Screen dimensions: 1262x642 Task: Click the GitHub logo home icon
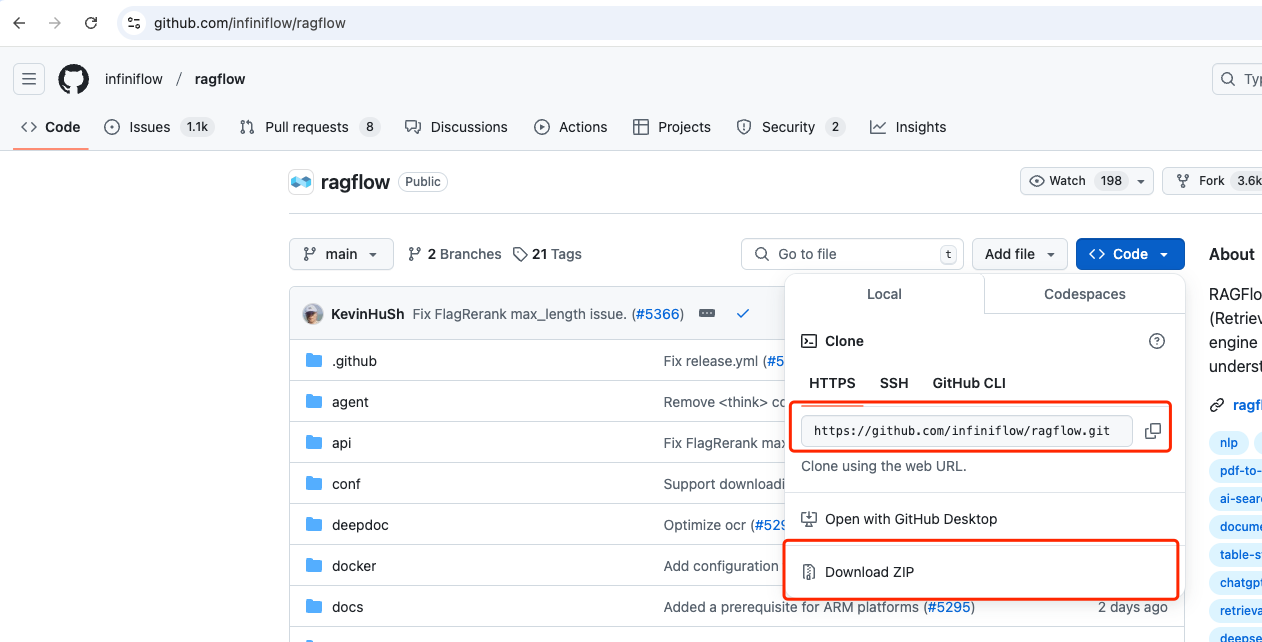pos(73,79)
